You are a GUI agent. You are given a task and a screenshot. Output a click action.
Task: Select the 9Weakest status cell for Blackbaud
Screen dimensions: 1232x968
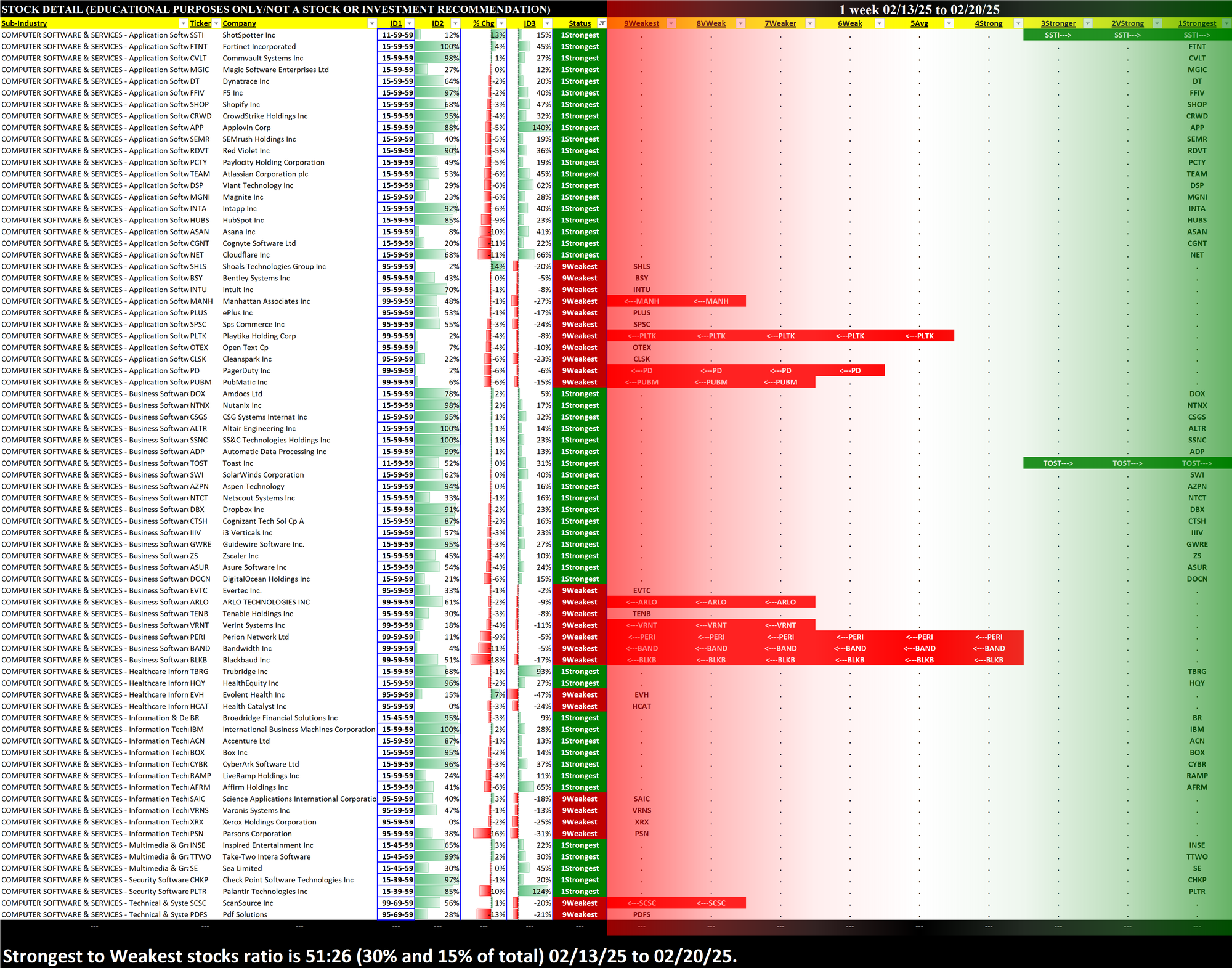coord(579,660)
